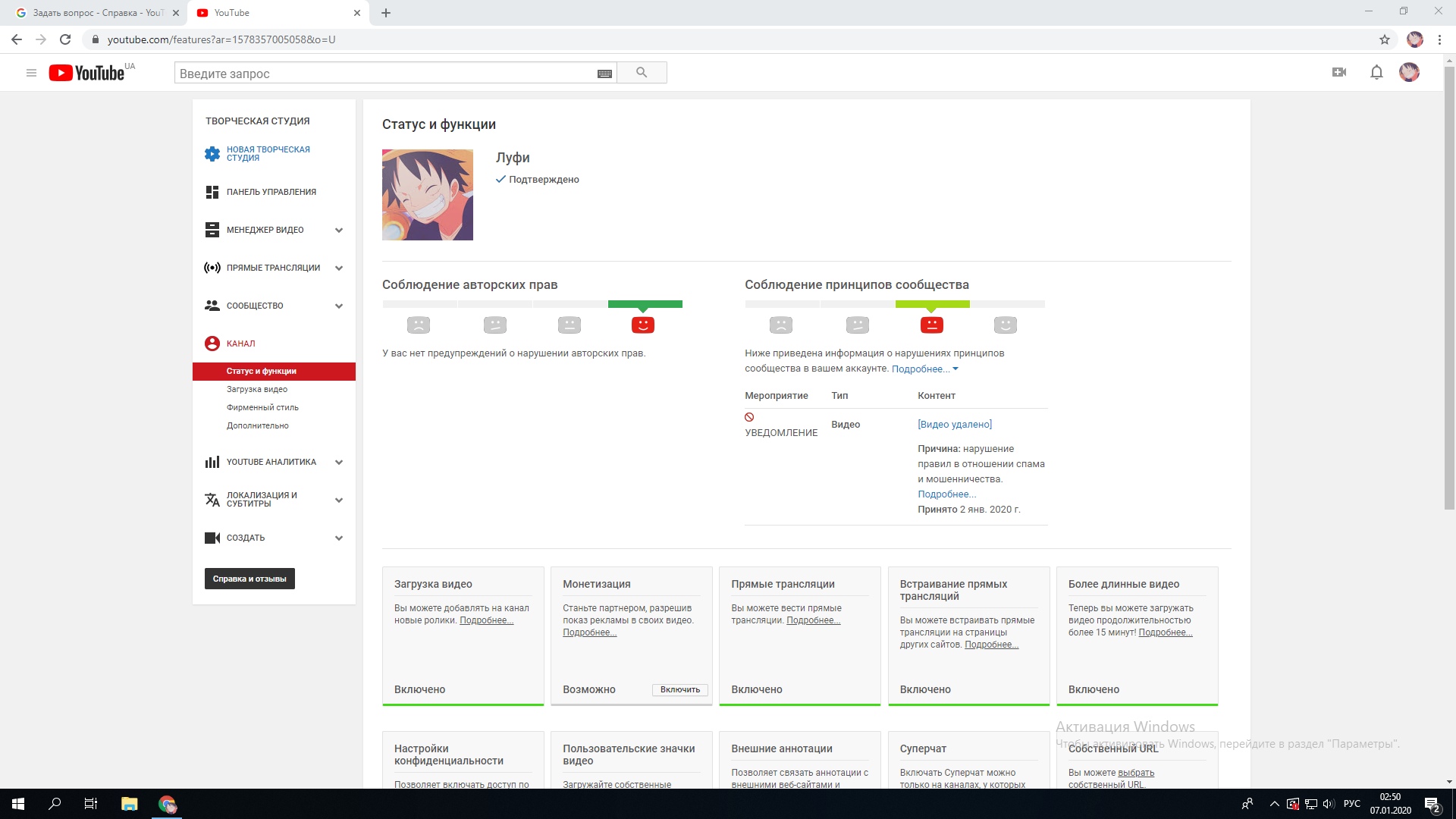1456x819 pixels.
Task: Reload the page with the refresh icon
Action: click(65, 39)
